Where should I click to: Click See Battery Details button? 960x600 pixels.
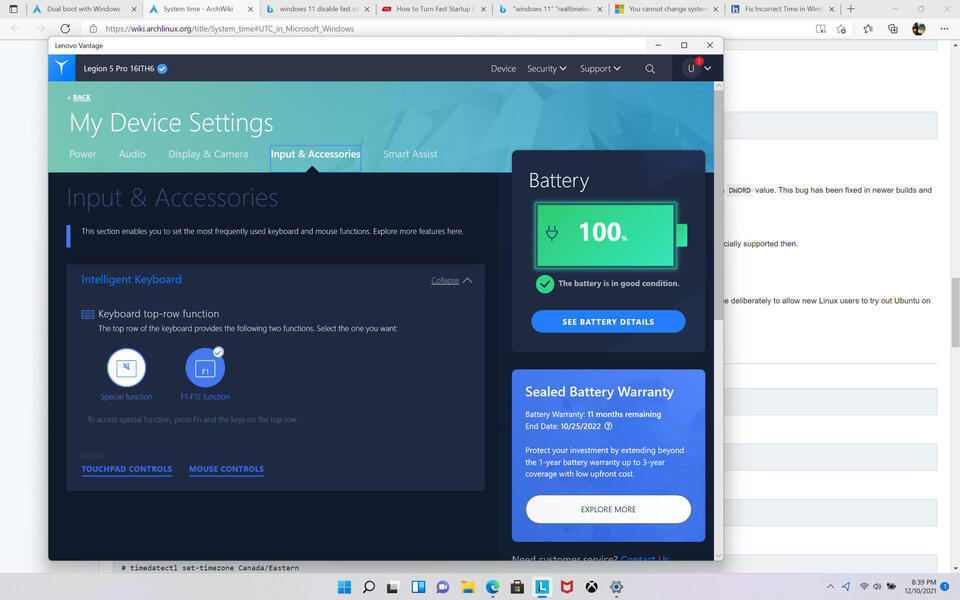pos(608,321)
